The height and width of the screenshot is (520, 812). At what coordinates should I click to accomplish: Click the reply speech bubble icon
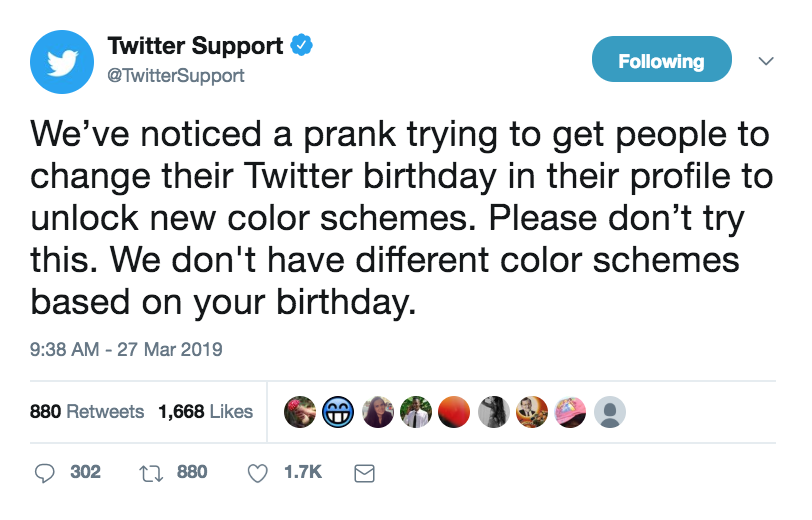pyautogui.click(x=45, y=472)
